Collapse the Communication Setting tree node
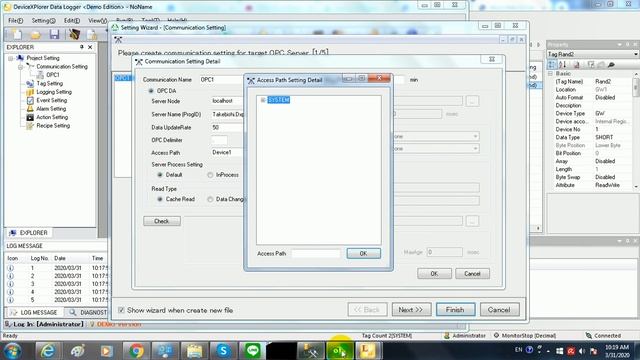The height and width of the screenshot is (360, 640). coord(20,67)
